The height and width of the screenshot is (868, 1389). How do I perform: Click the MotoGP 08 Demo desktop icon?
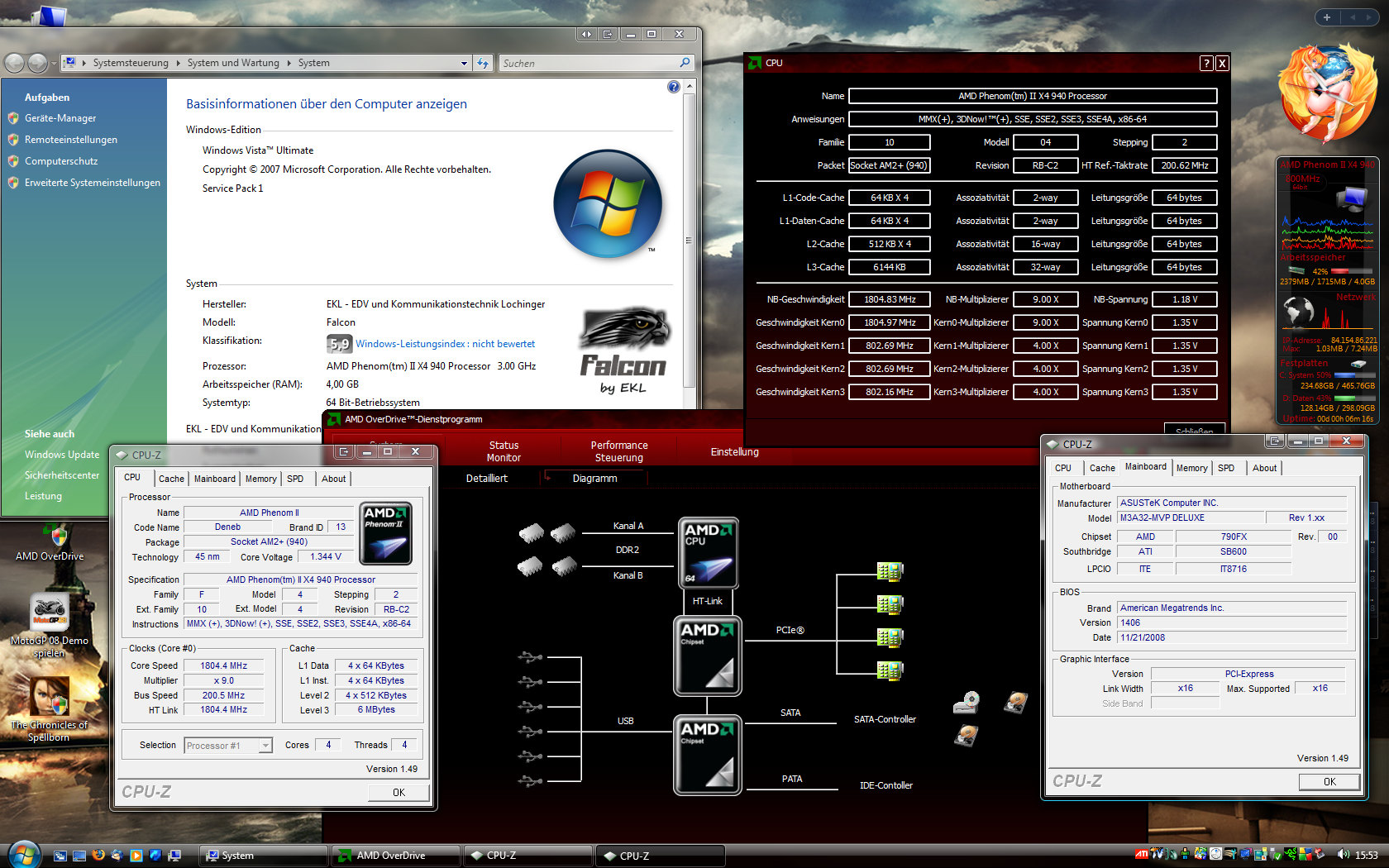50,613
